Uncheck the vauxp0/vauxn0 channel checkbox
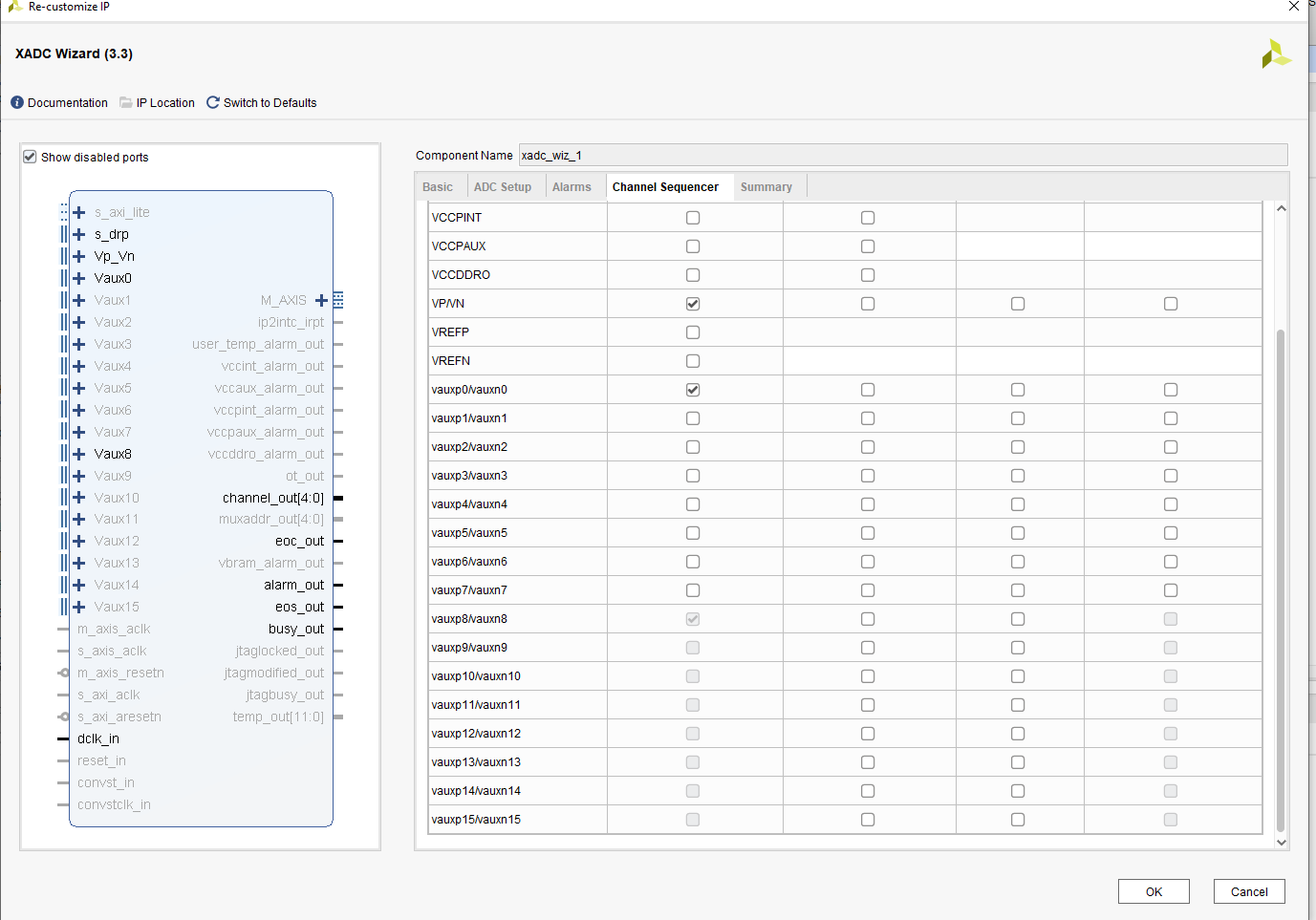Viewport: 1316px width, 920px height. click(693, 390)
